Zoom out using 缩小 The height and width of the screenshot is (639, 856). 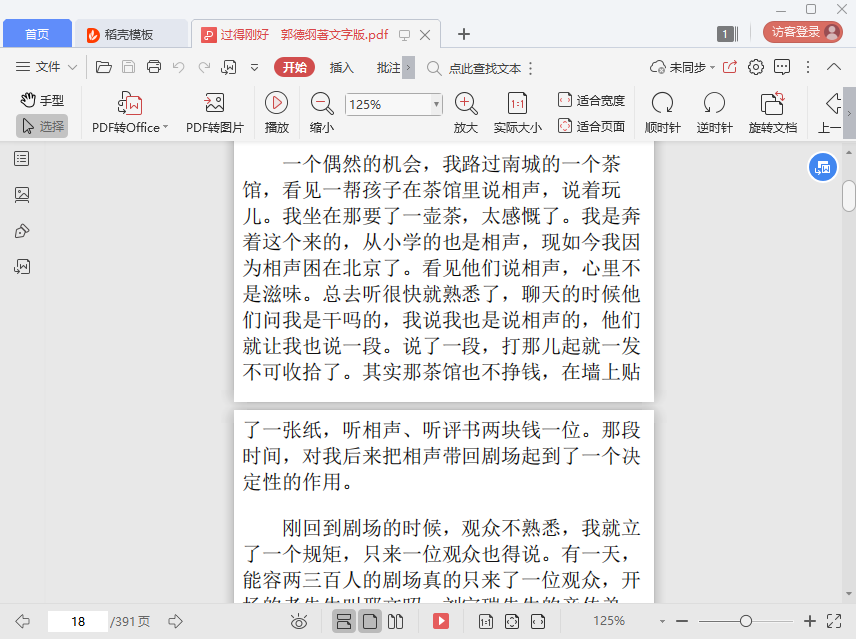[x=322, y=113]
